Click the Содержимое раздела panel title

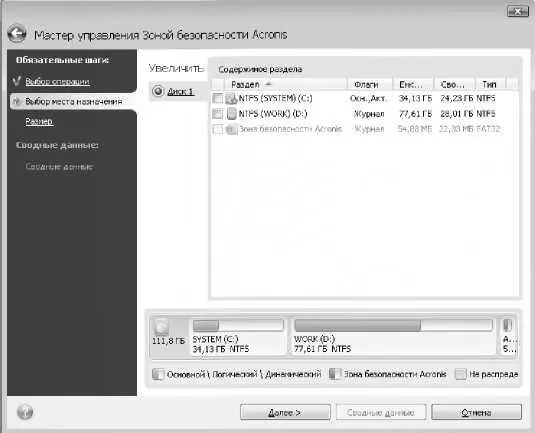click(260, 69)
